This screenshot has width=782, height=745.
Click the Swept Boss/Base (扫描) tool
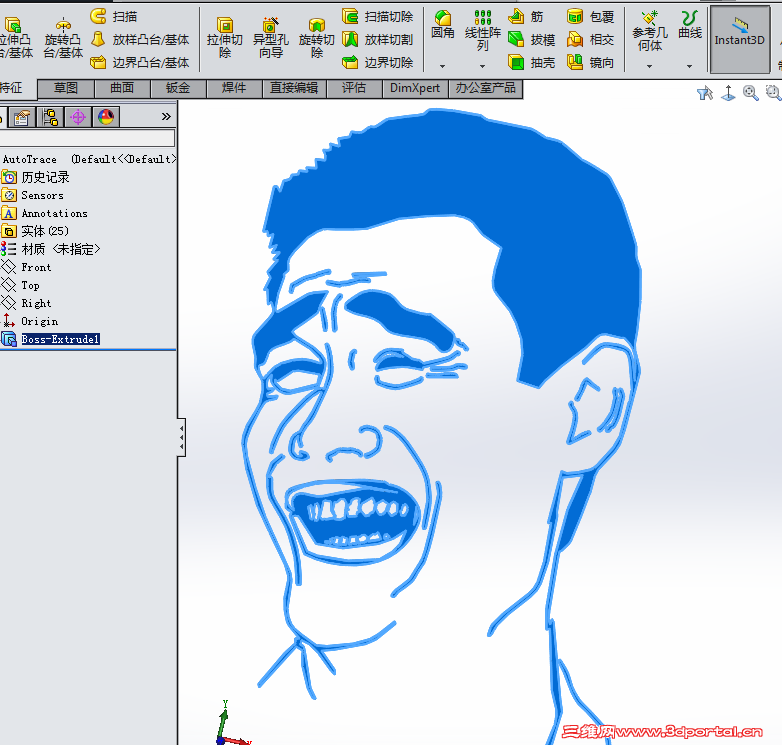114,16
